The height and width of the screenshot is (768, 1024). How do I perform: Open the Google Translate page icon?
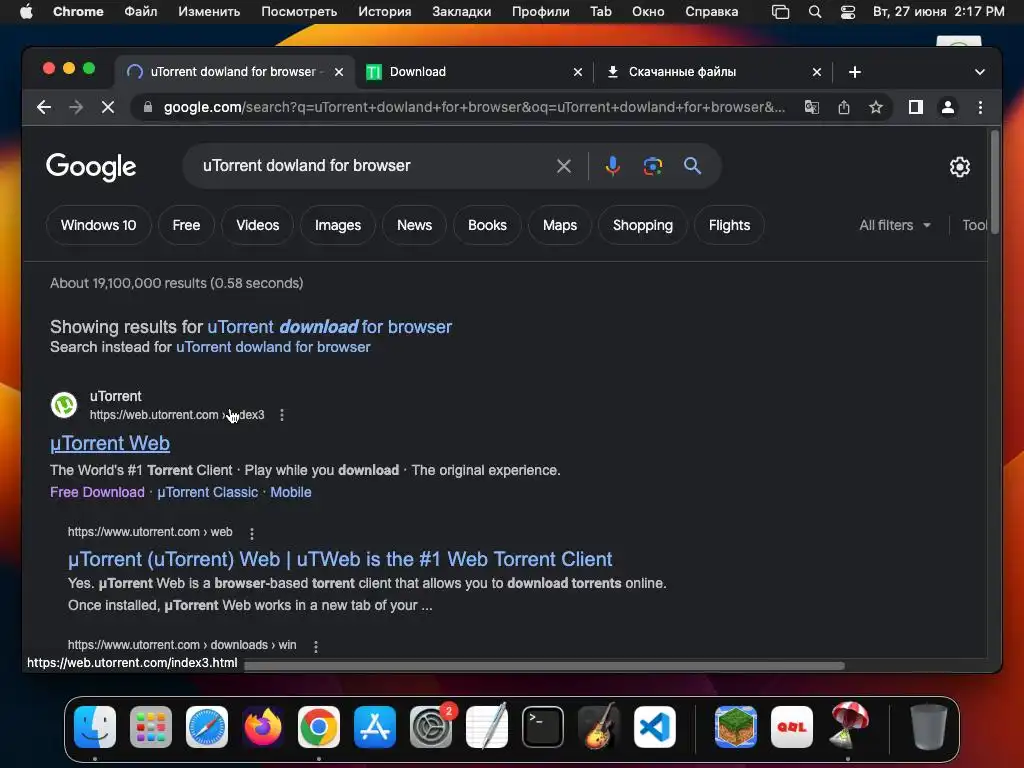[811, 107]
